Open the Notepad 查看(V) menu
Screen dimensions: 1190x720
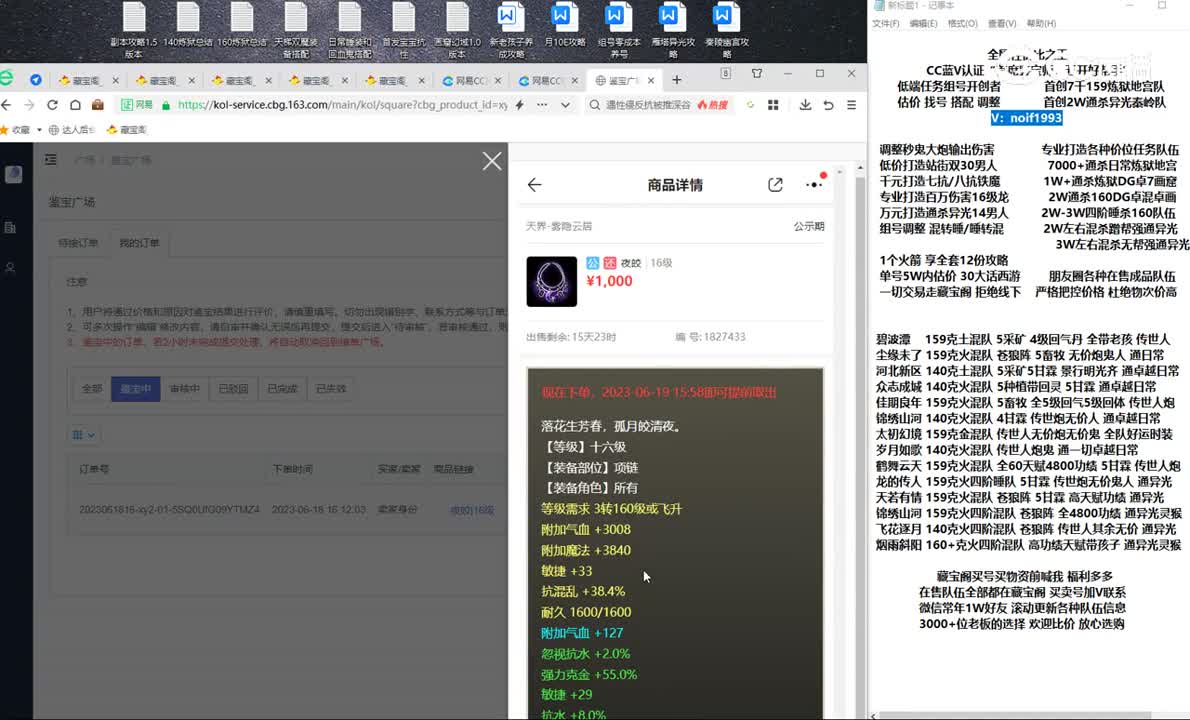click(1002, 24)
